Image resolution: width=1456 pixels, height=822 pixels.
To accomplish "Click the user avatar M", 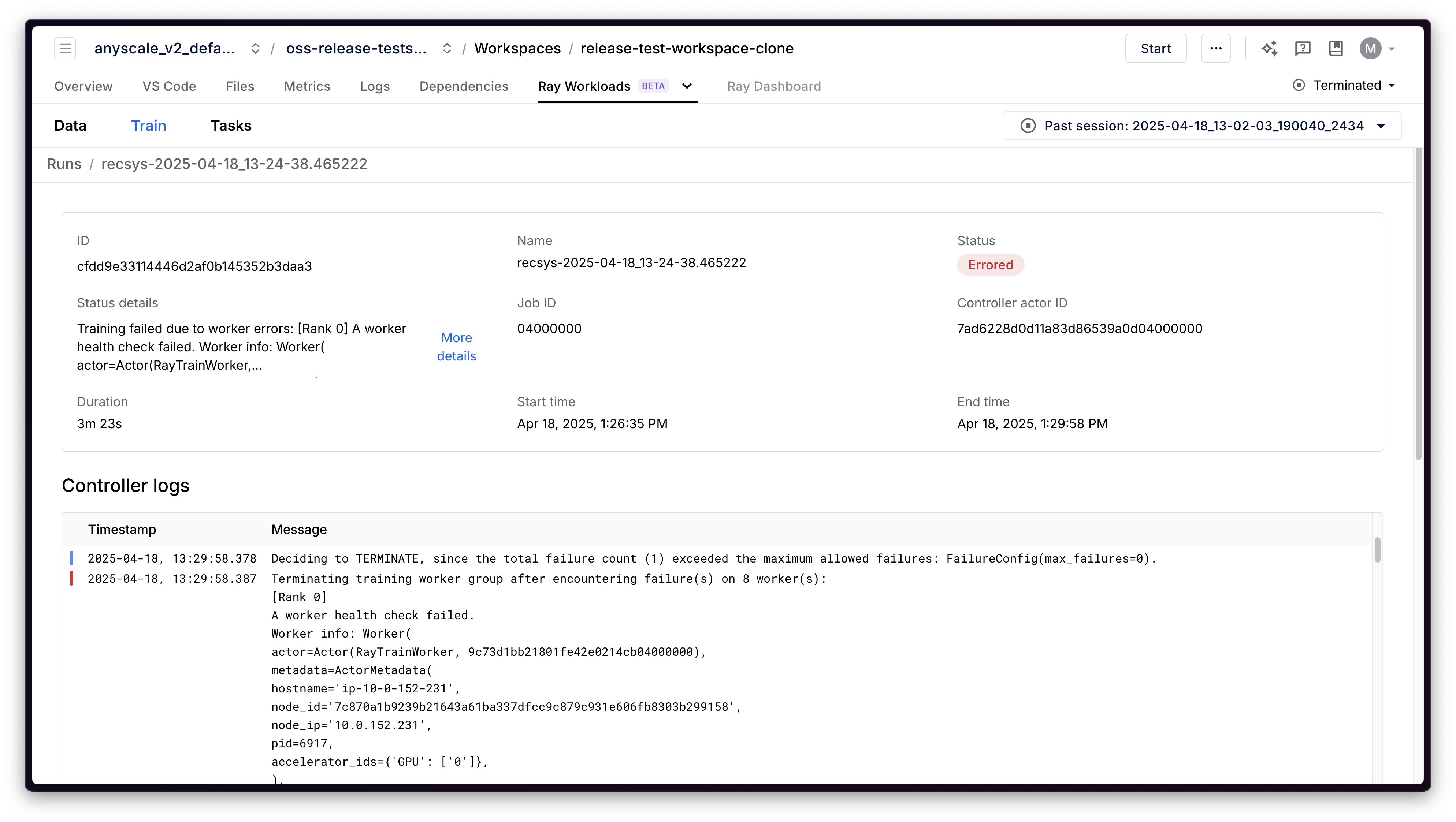I will (1370, 49).
